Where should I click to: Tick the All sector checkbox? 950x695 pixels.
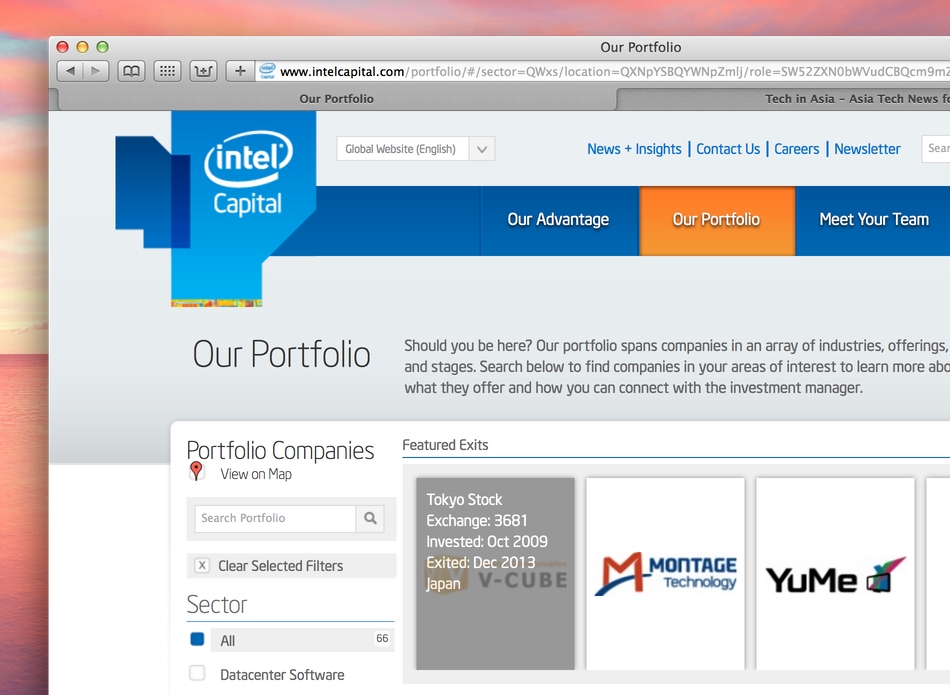[198, 639]
